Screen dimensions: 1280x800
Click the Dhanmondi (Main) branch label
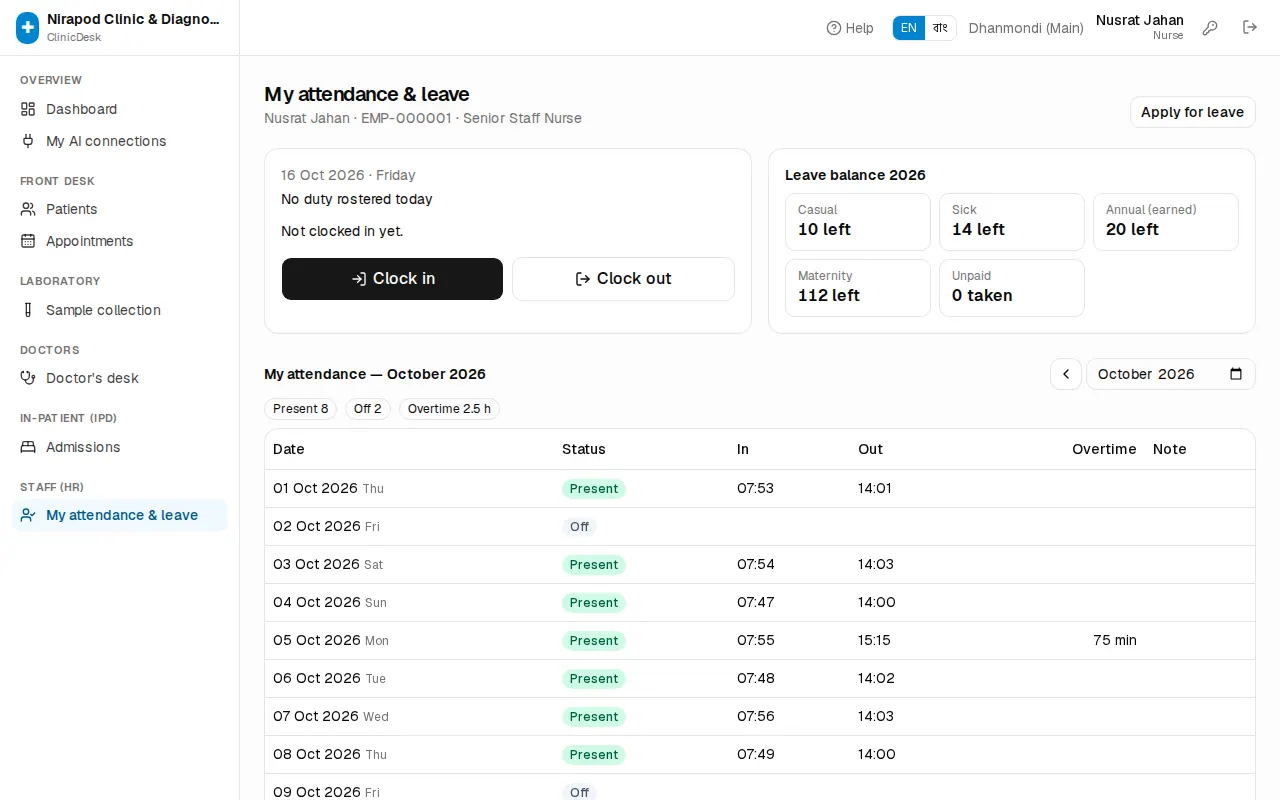(x=1026, y=28)
